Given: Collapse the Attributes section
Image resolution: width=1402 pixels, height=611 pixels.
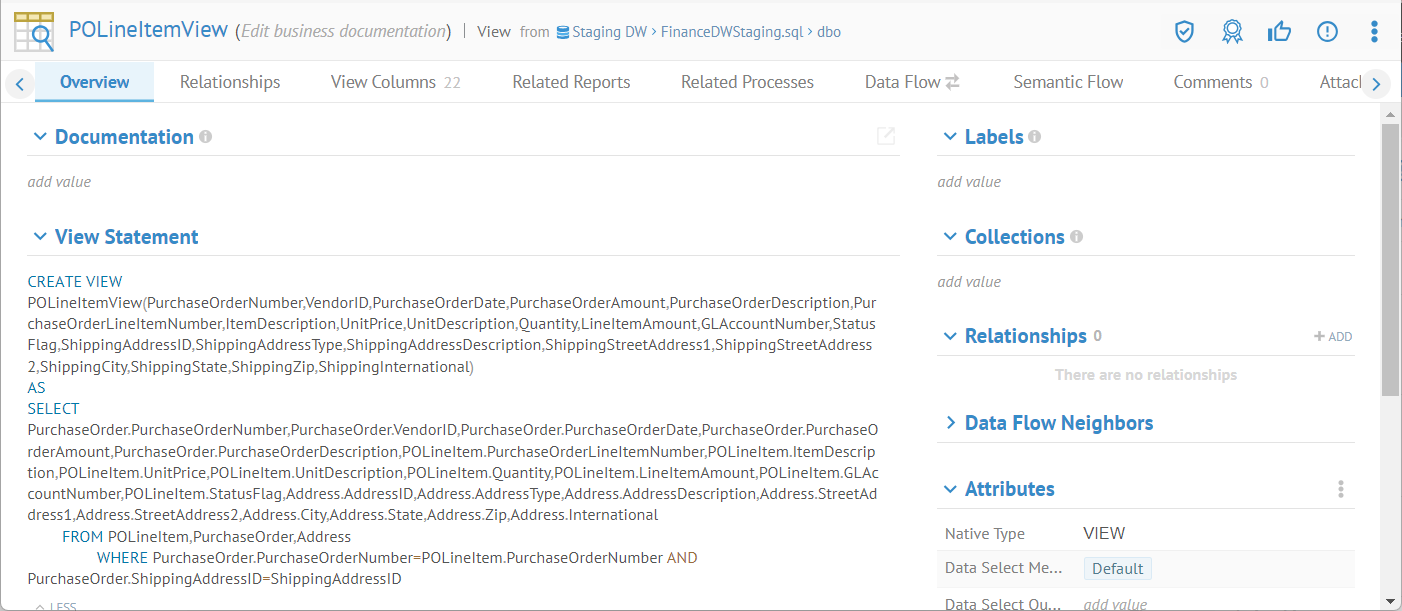Looking at the screenshot, I should pos(950,489).
